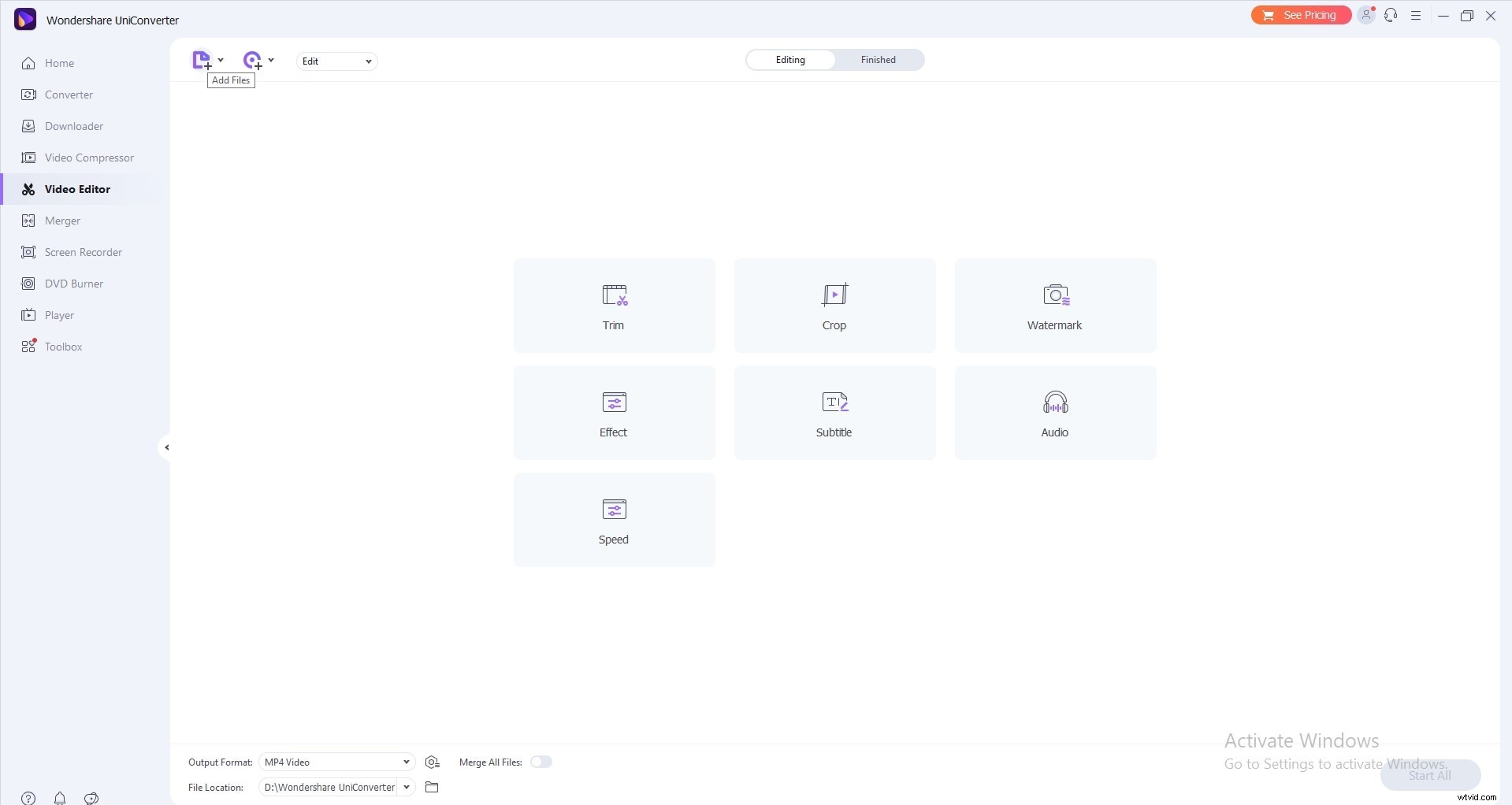Browse file location with folder icon
This screenshot has height=805, width=1512.
432,787
